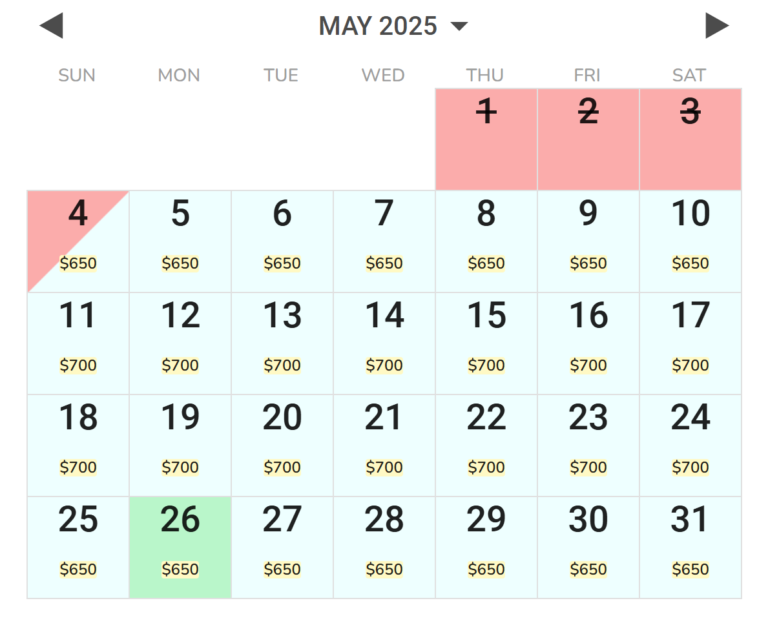The width and height of the screenshot is (768, 634).
Task: Select May 4 partially booked date
Action: click(x=78, y=240)
